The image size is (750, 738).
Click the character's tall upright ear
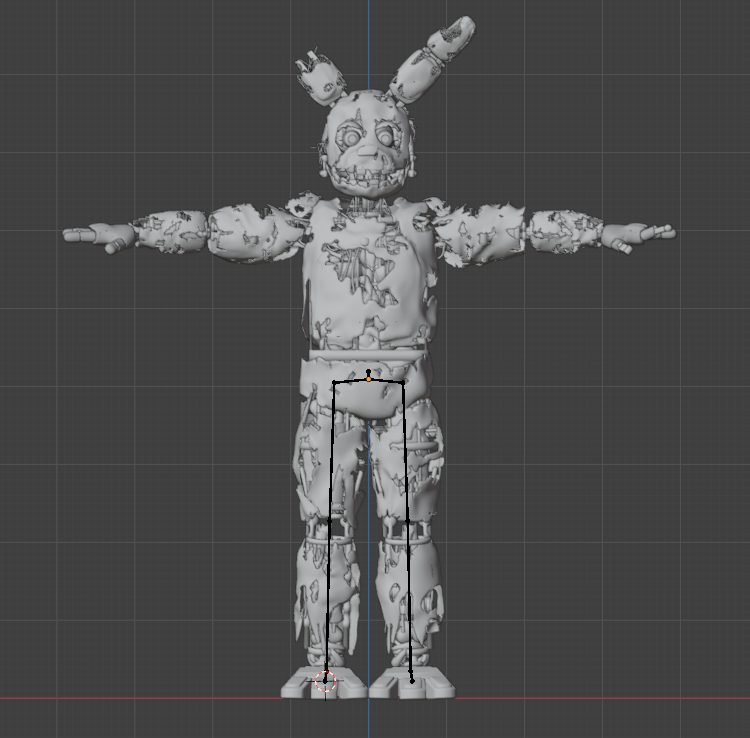click(x=433, y=60)
